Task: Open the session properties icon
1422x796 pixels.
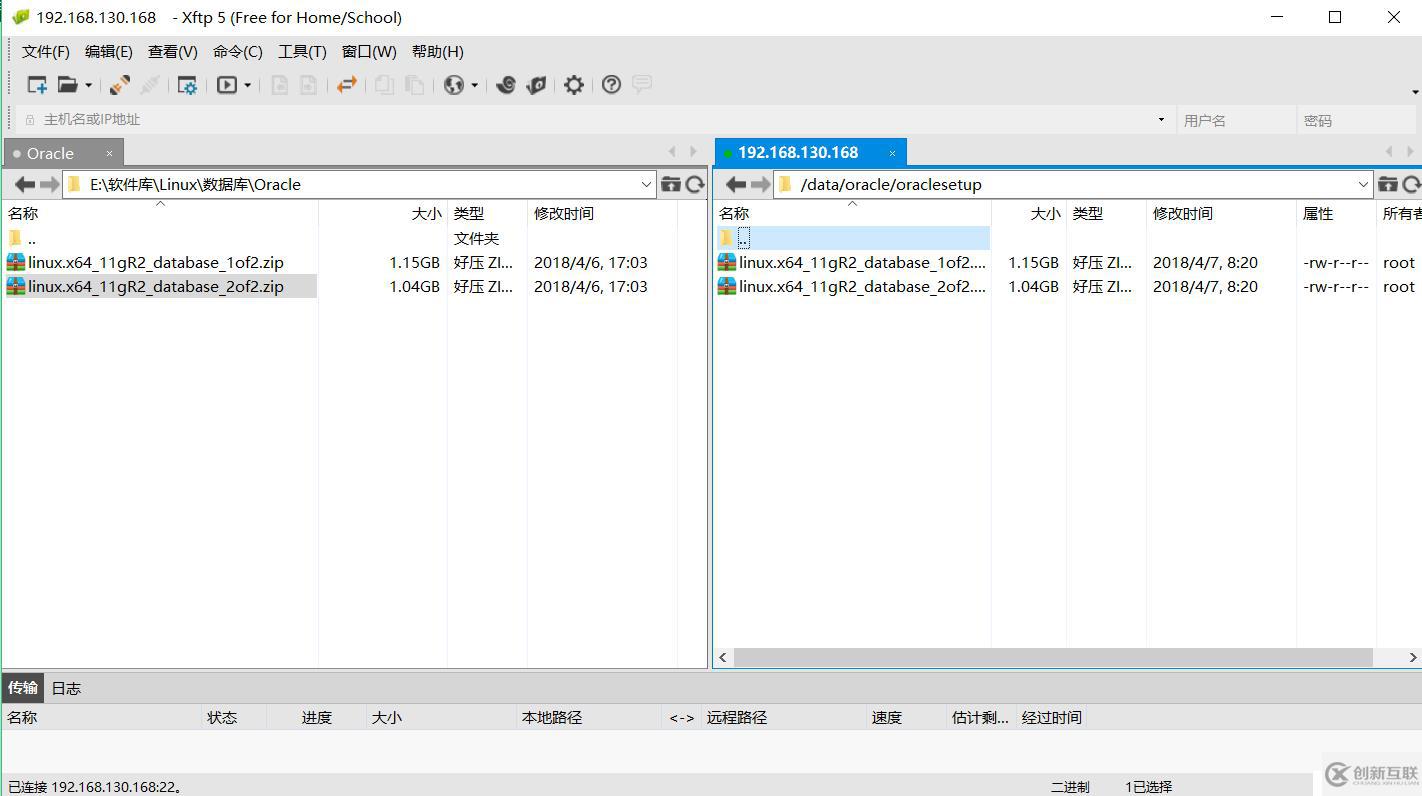Action: 187,85
